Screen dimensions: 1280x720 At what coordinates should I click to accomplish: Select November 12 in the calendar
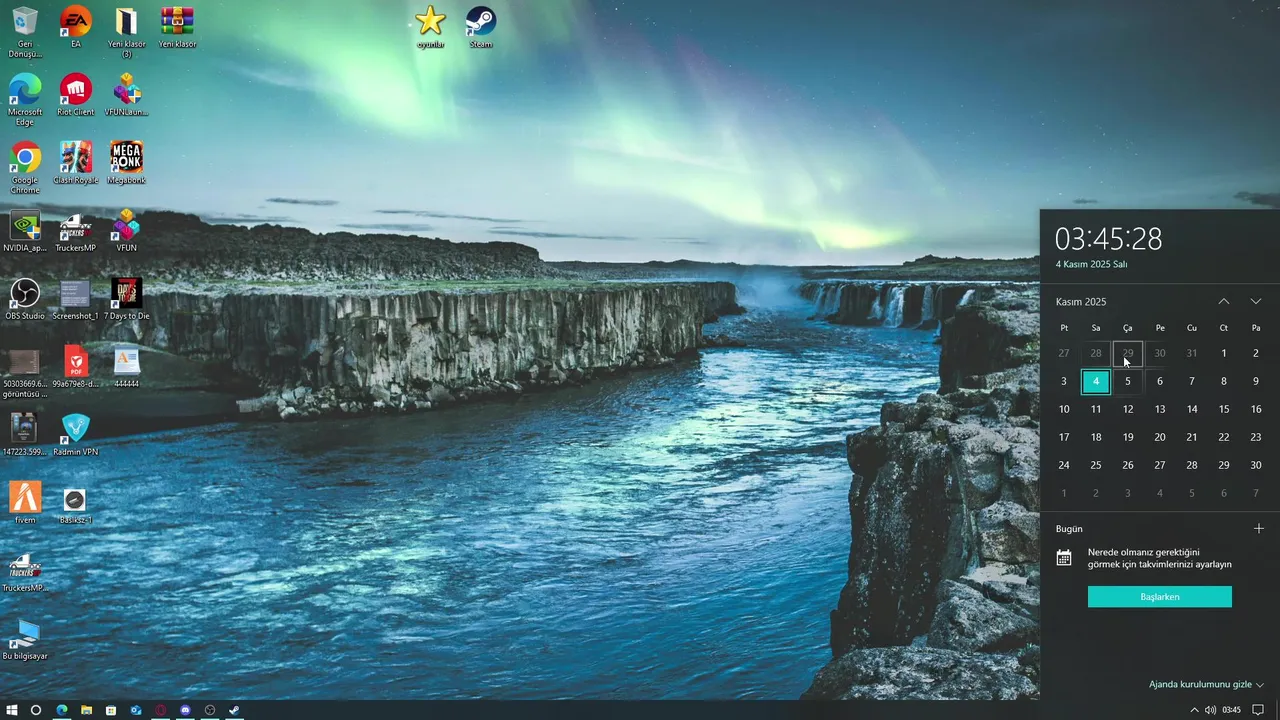pyautogui.click(x=1128, y=409)
